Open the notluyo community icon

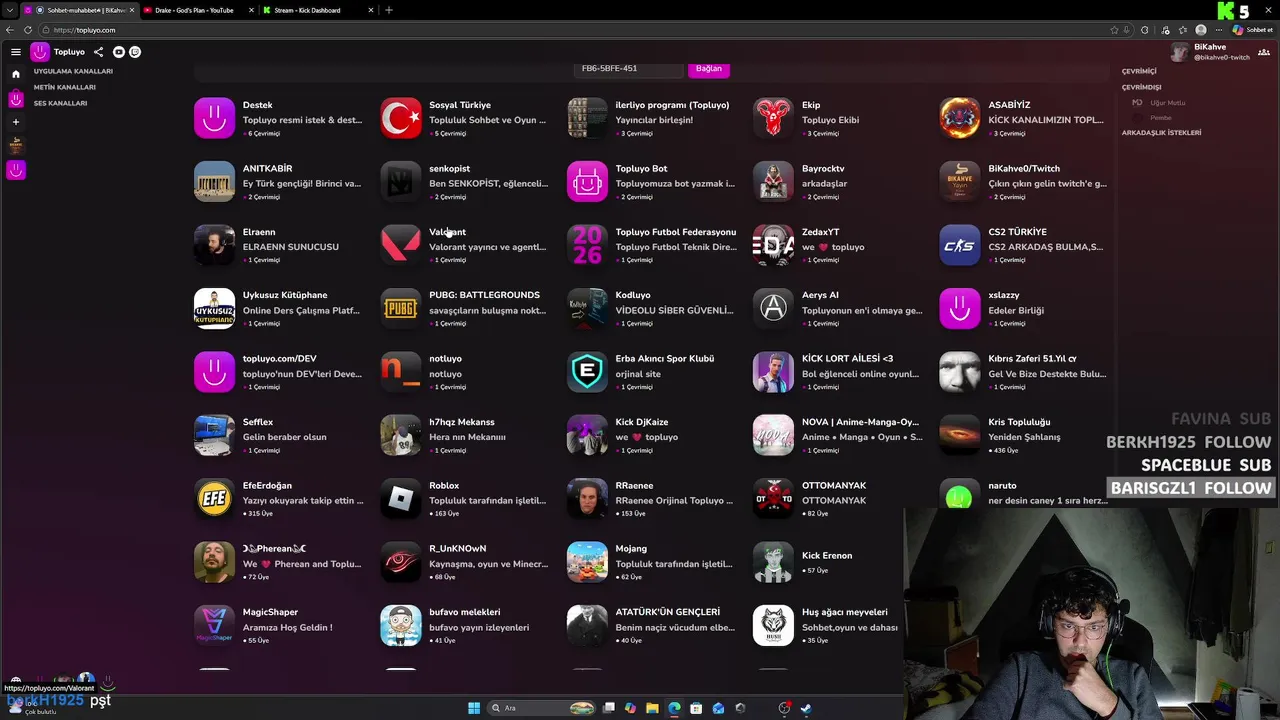point(401,372)
